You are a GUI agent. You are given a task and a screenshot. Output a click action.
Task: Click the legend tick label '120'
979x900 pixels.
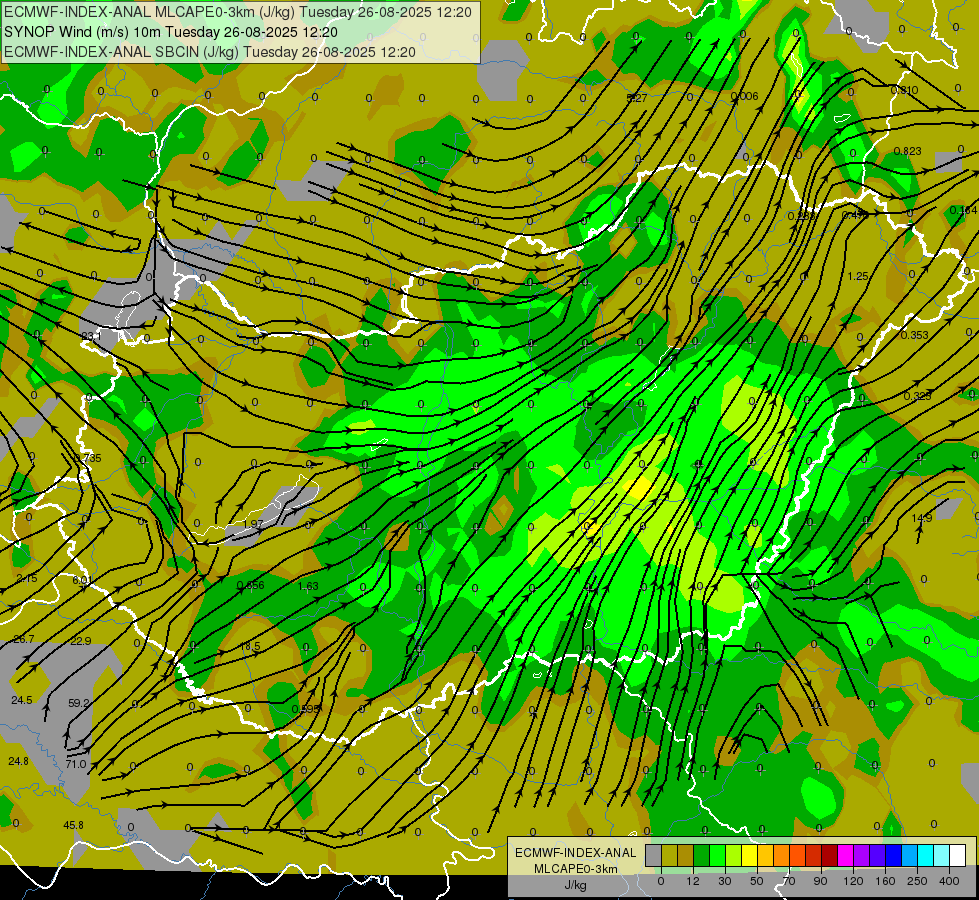click(x=853, y=881)
